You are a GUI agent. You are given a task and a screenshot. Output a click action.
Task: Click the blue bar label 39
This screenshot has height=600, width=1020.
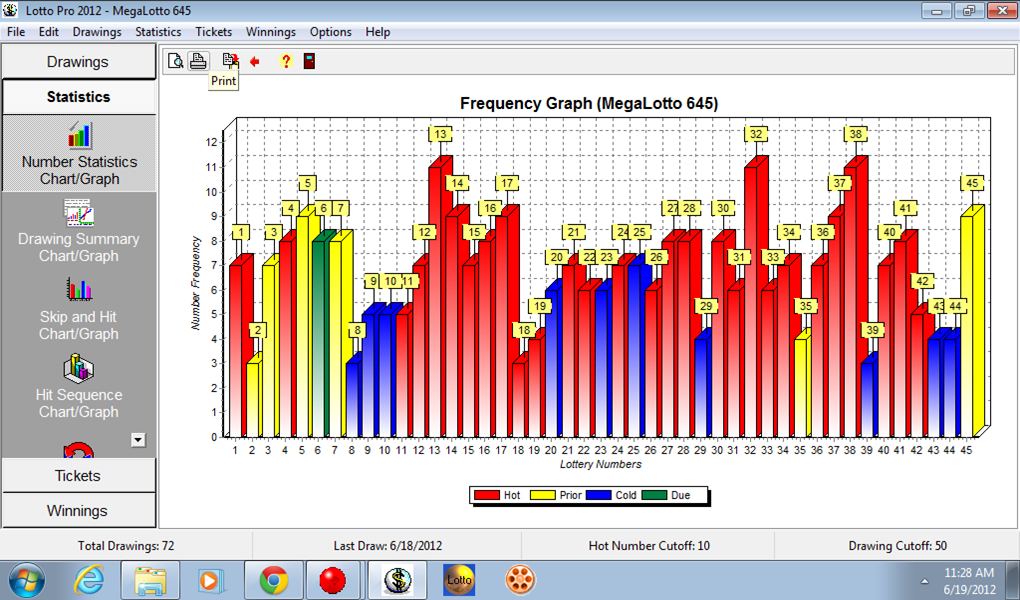[872, 330]
